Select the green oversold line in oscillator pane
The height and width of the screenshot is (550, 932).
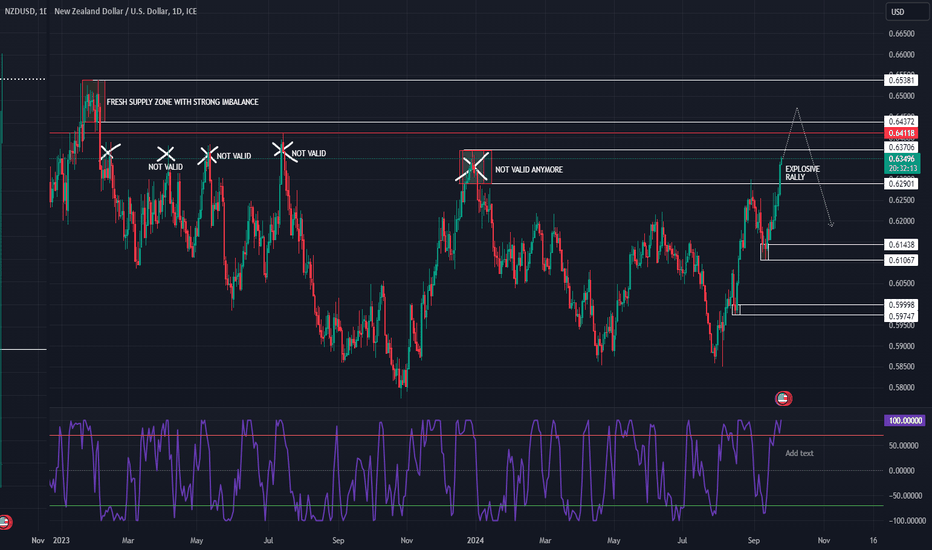(467, 505)
